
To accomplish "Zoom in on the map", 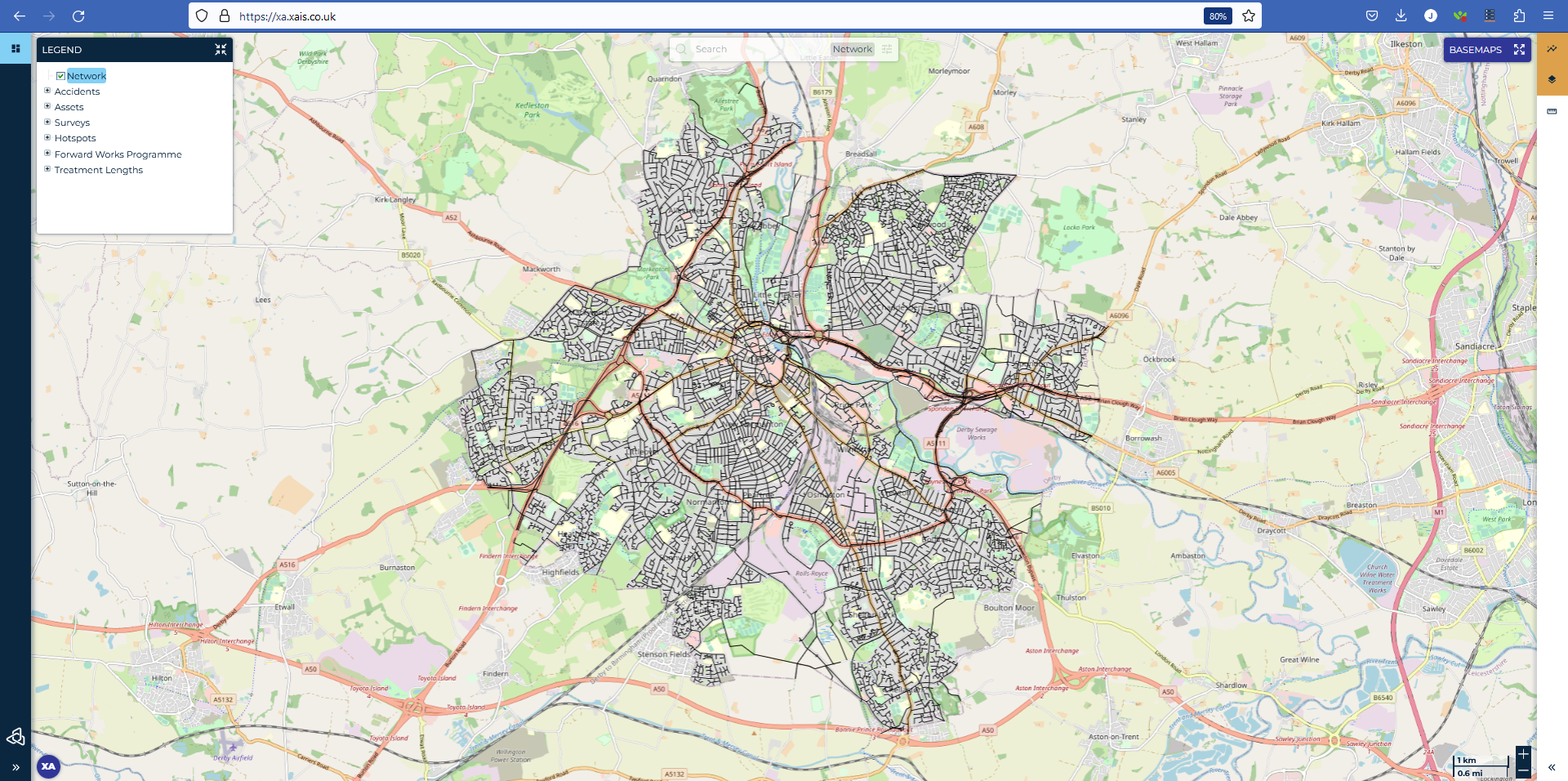I will (x=1523, y=754).
